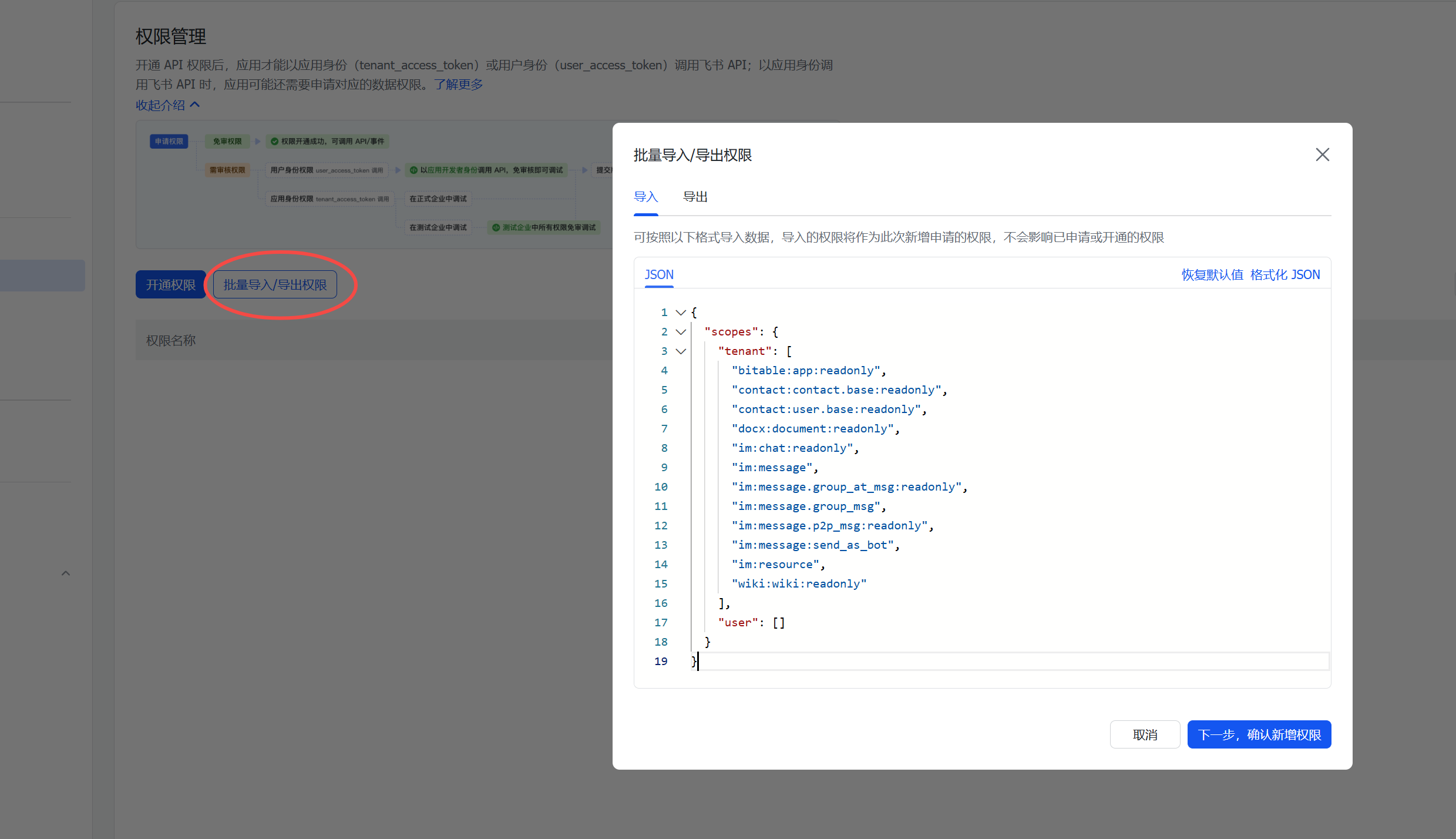
Task: Switch to the 导出 tab
Action: (695, 197)
